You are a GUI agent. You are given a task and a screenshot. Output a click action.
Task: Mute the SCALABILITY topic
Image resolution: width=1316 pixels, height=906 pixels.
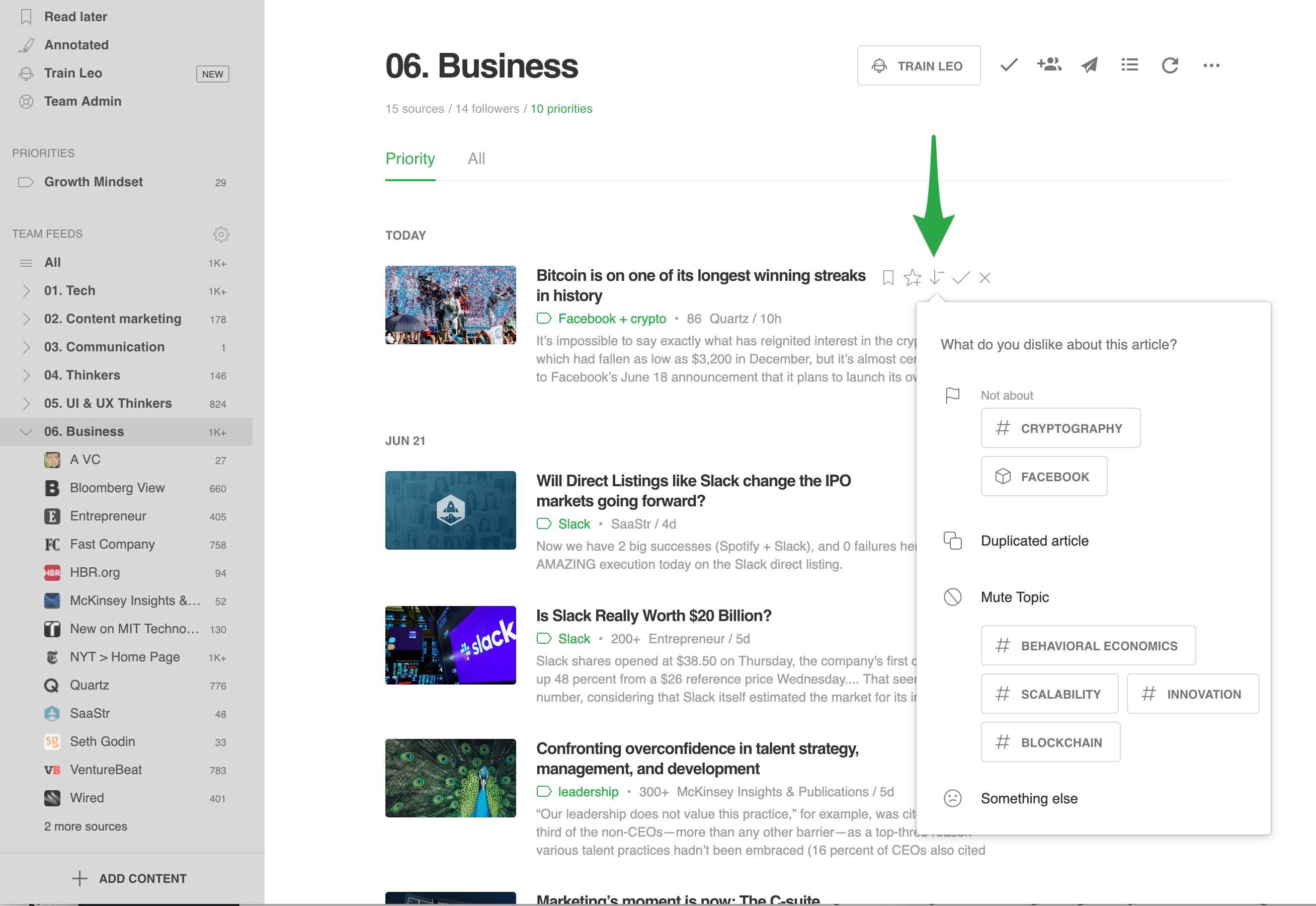(1049, 694)
